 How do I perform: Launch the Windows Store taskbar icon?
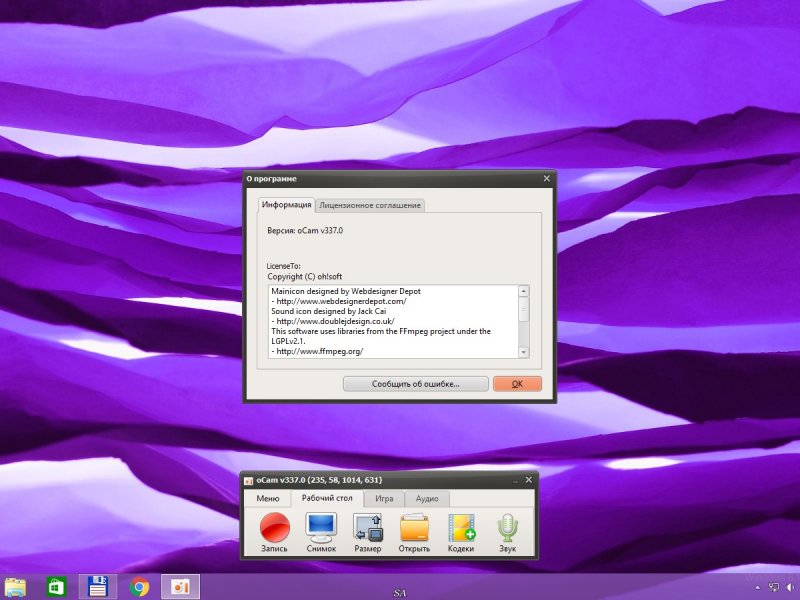(56, 587)
